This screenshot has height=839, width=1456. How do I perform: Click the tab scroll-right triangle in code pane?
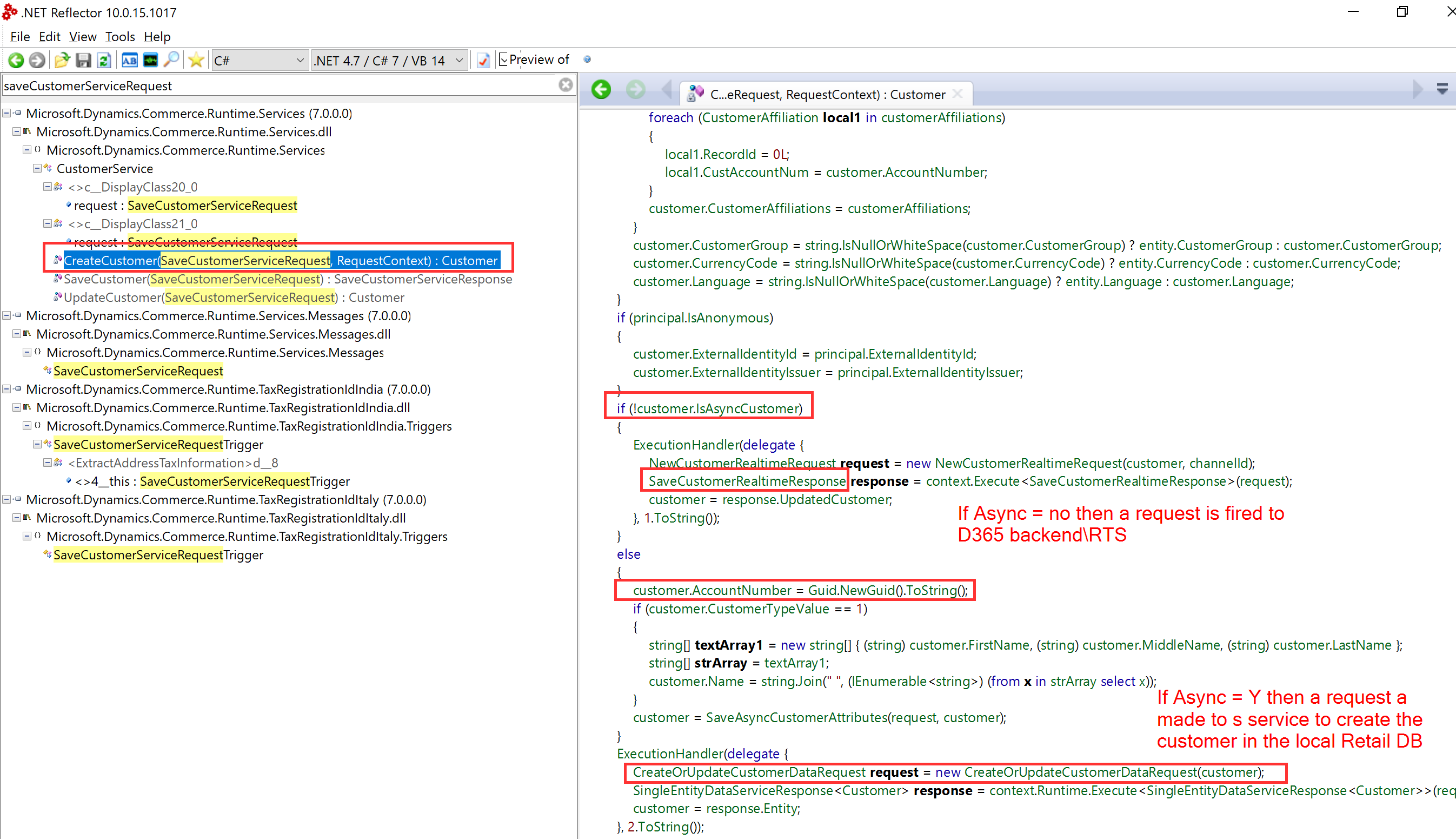[1418, 89]
